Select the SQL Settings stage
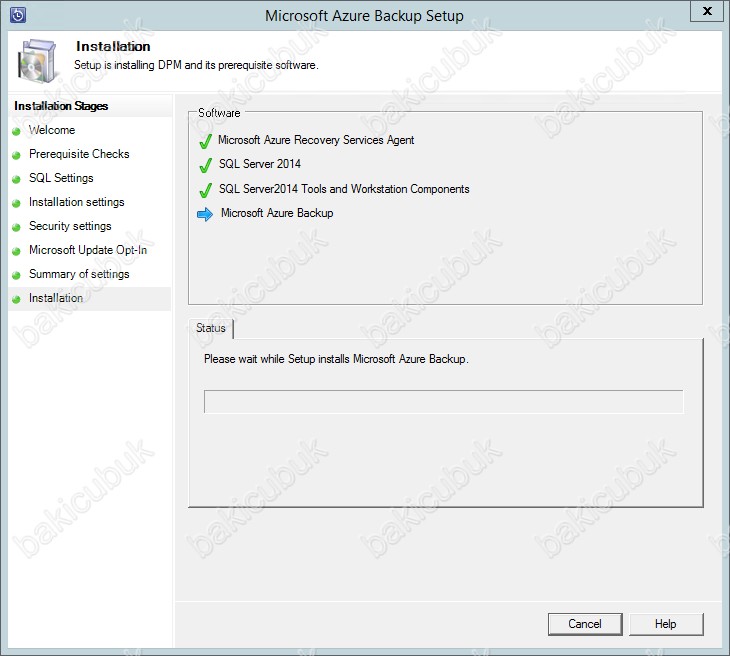The height and width of the screenshot is (656, 730). pyautogui.click(x=61, y=178)
